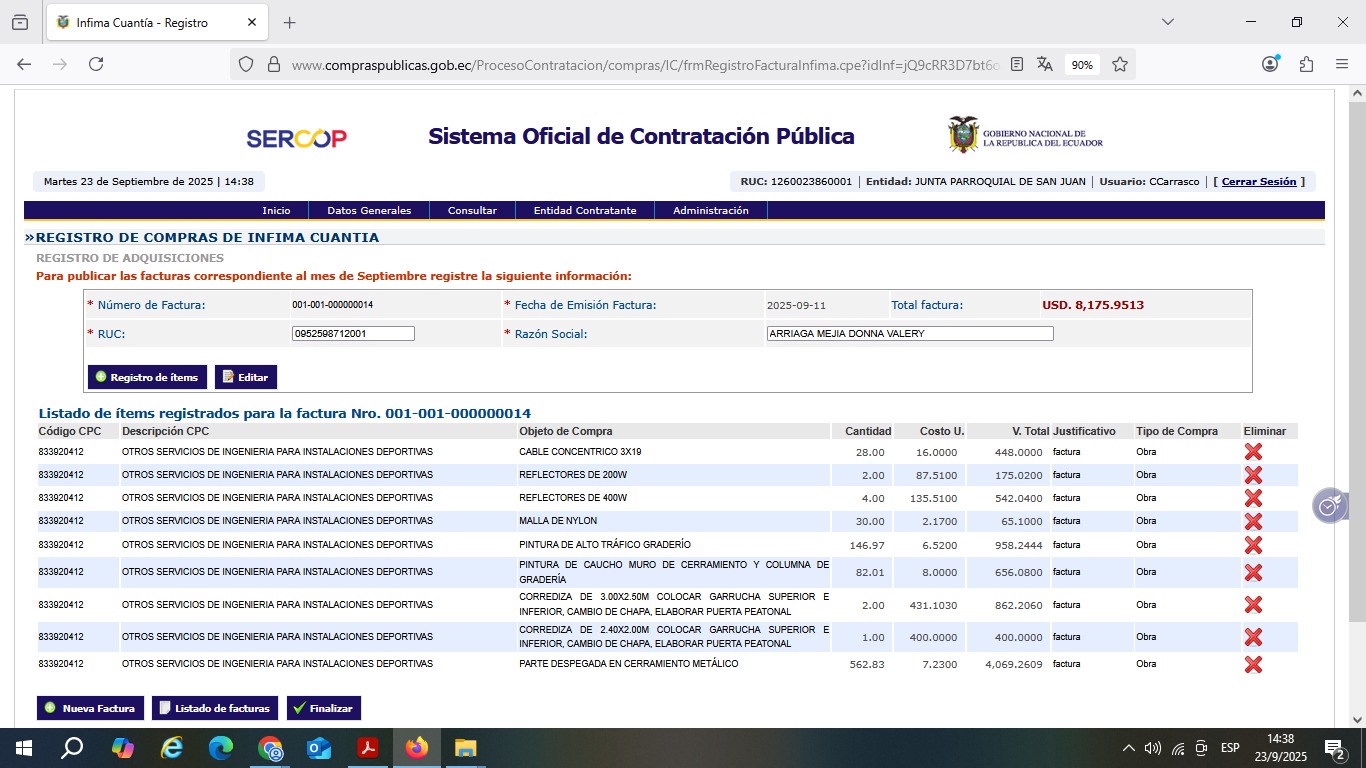Click the Cerrar Sesión link
The image size is (1366, 768).
[1258, 182]
